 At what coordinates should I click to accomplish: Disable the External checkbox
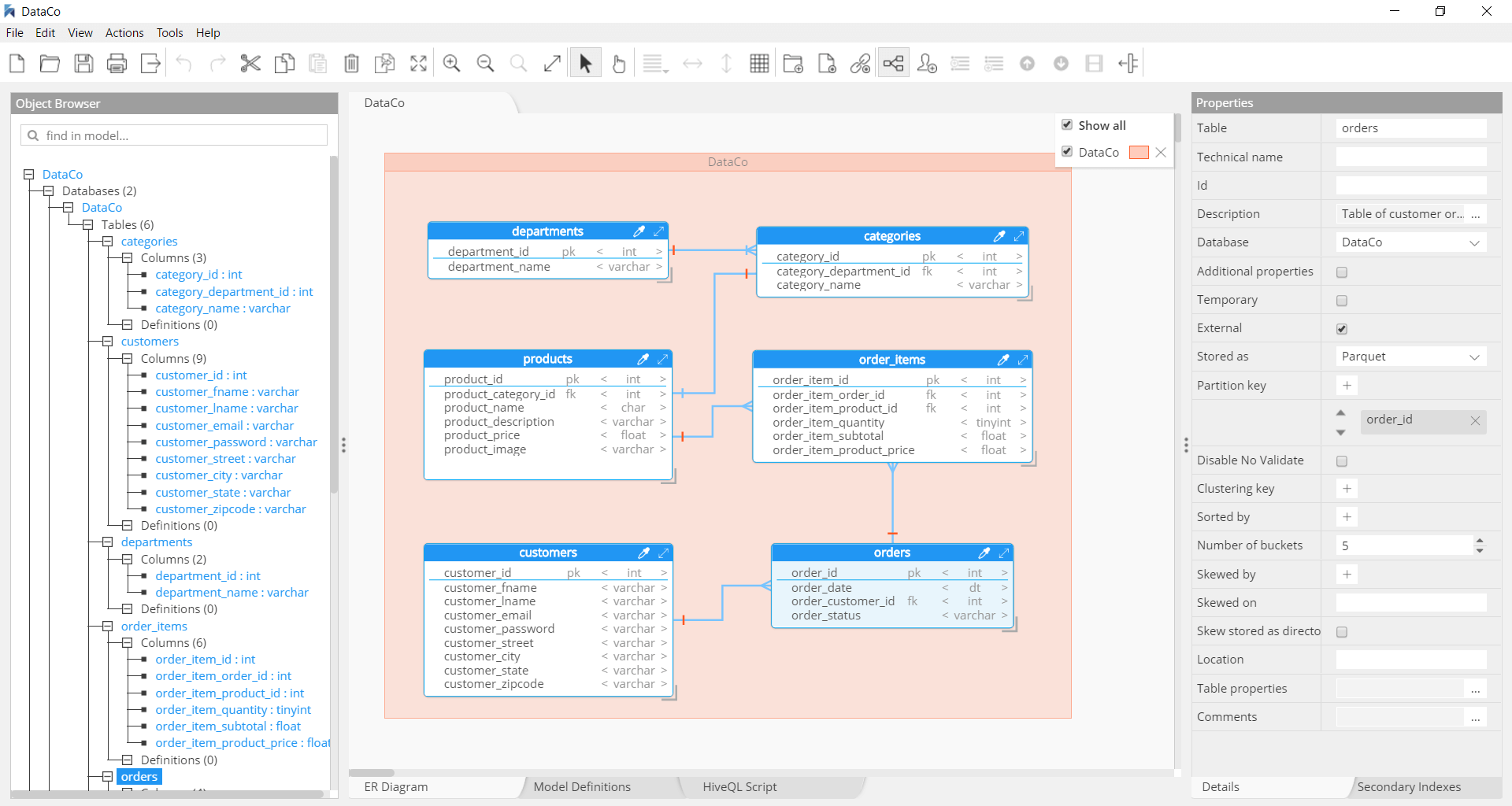pyautogui.click(x=1342, y=329)
